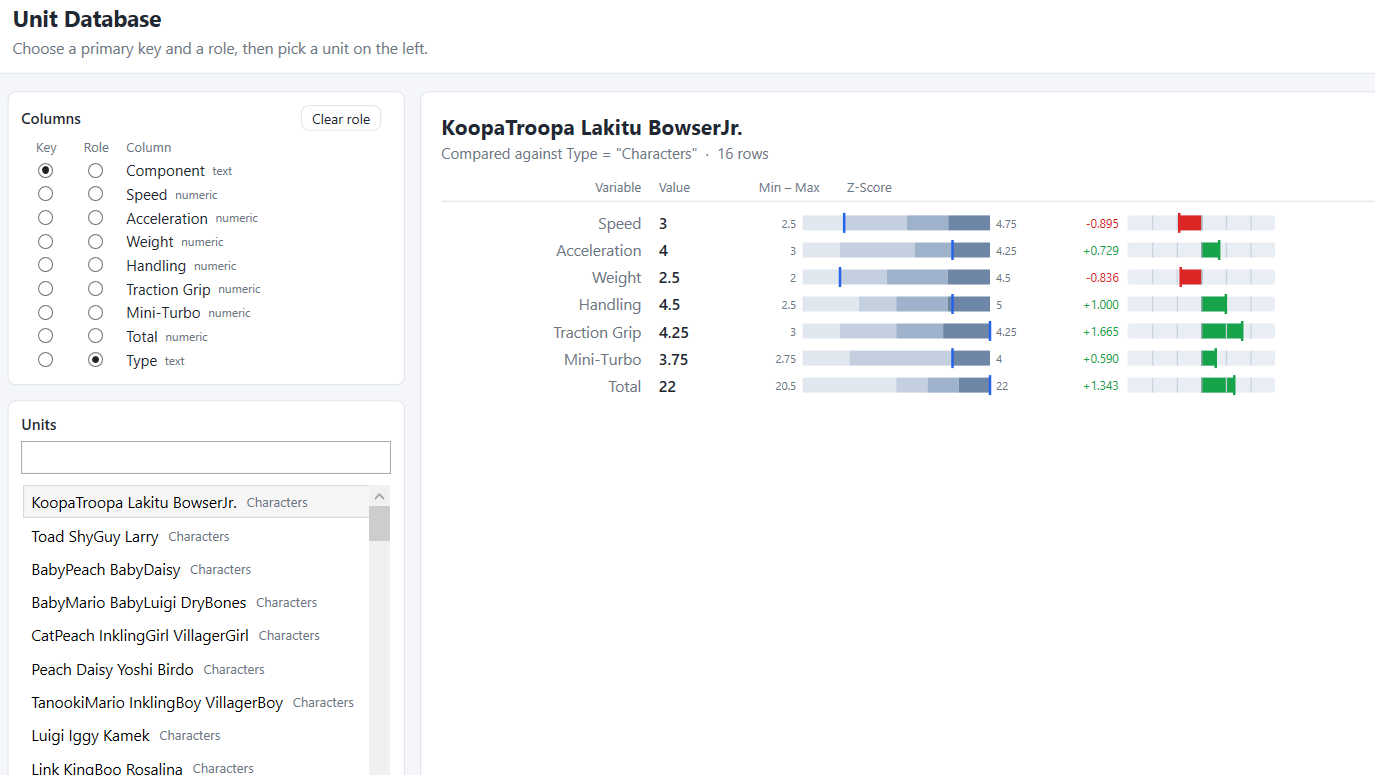Click the Total variable label
Image resolution: width=1375 pixels, height=775 pixels.
(x=625, y=386)
